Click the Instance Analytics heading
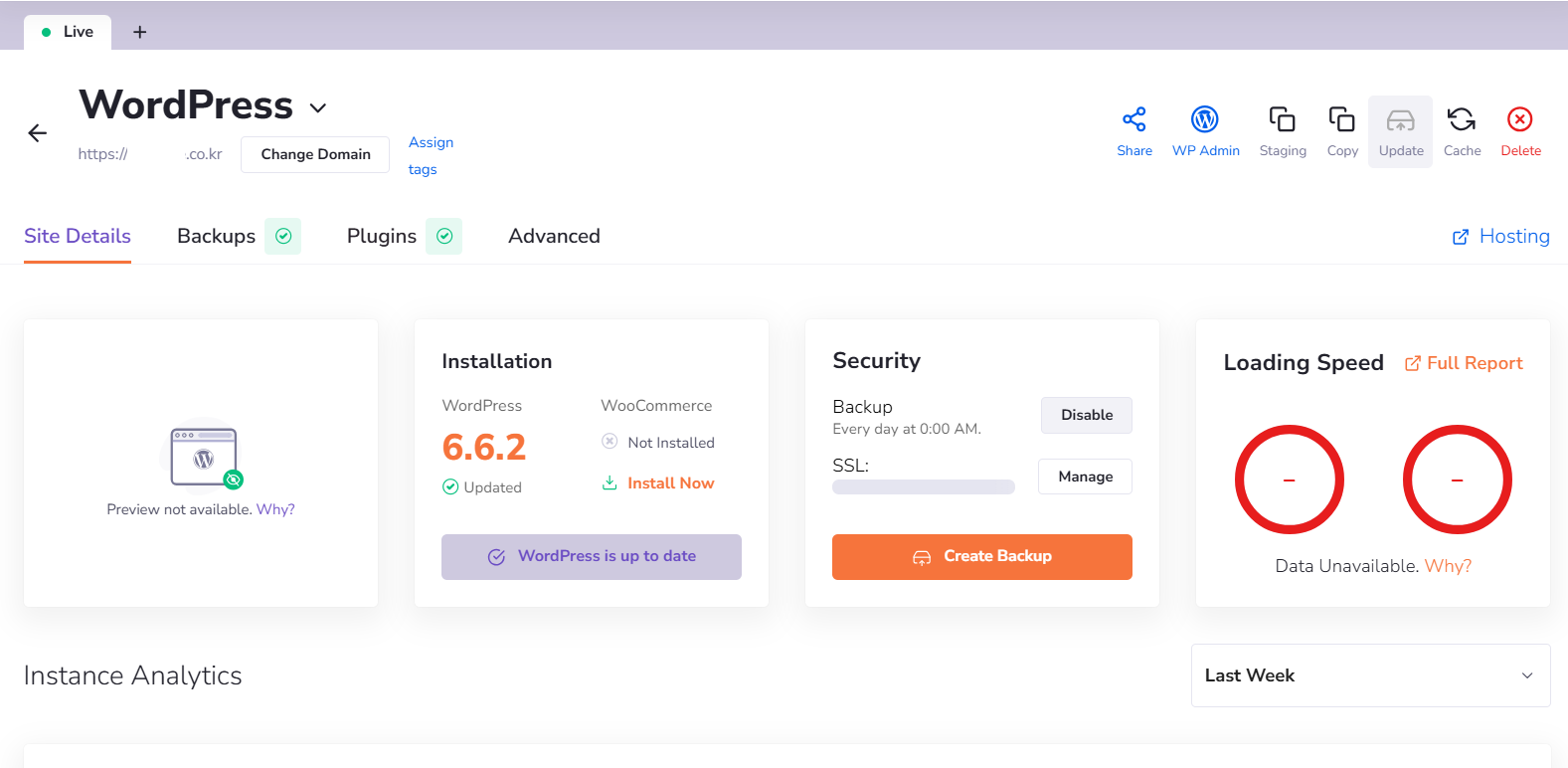 click(x=133, y=675)
